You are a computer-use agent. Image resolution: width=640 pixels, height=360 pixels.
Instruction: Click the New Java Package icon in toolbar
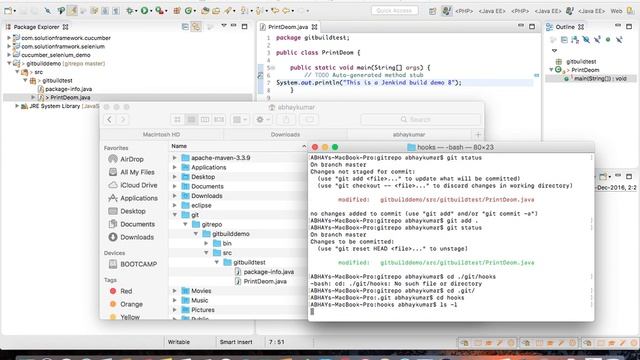point(177,11)
